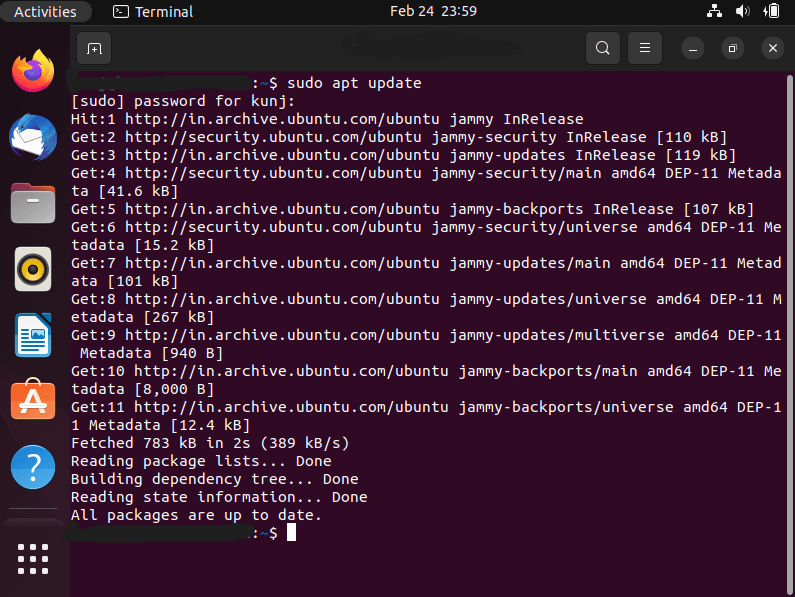Click 'Building dependency tree... Done' line

[214, 479]
